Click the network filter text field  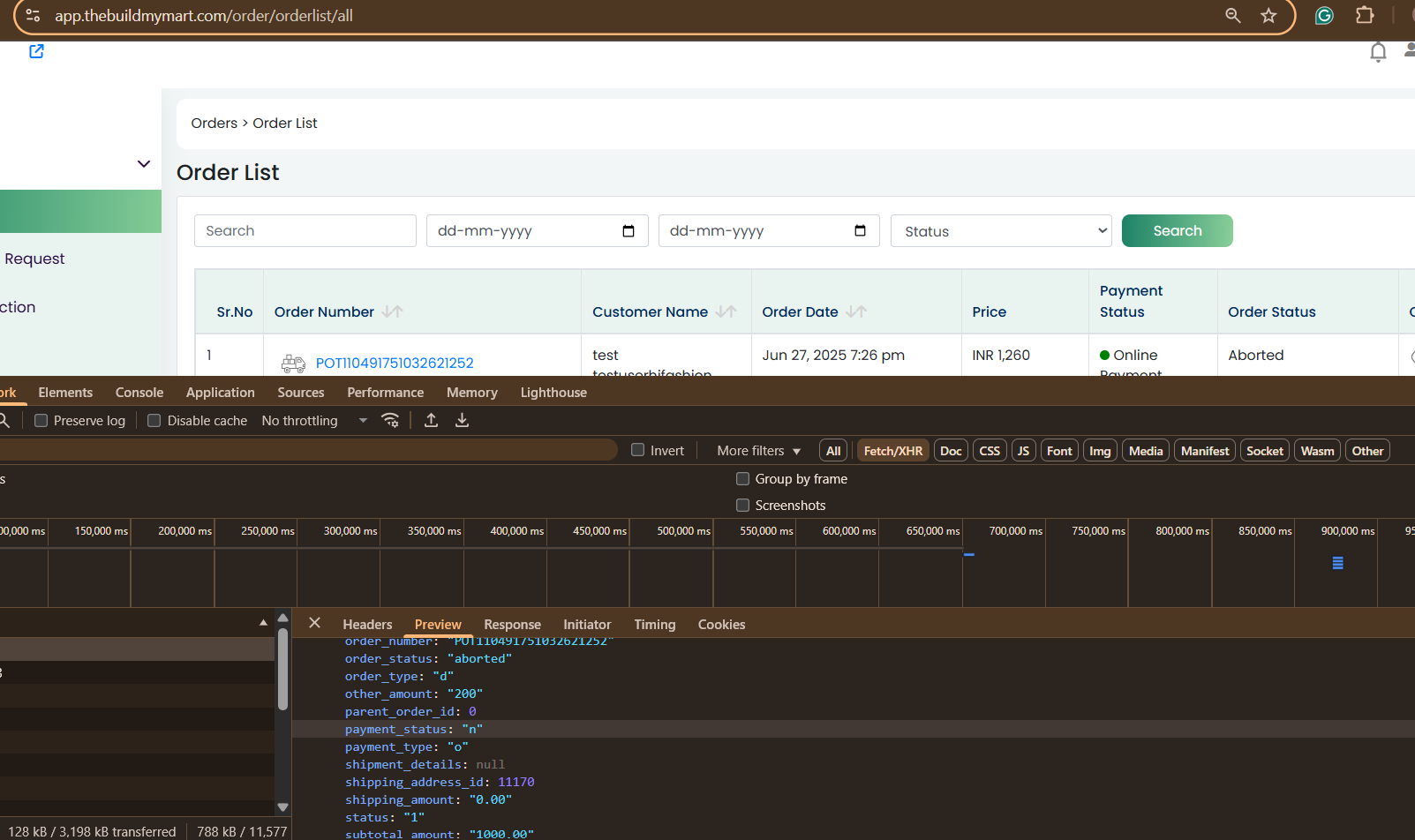click(307, 450)
